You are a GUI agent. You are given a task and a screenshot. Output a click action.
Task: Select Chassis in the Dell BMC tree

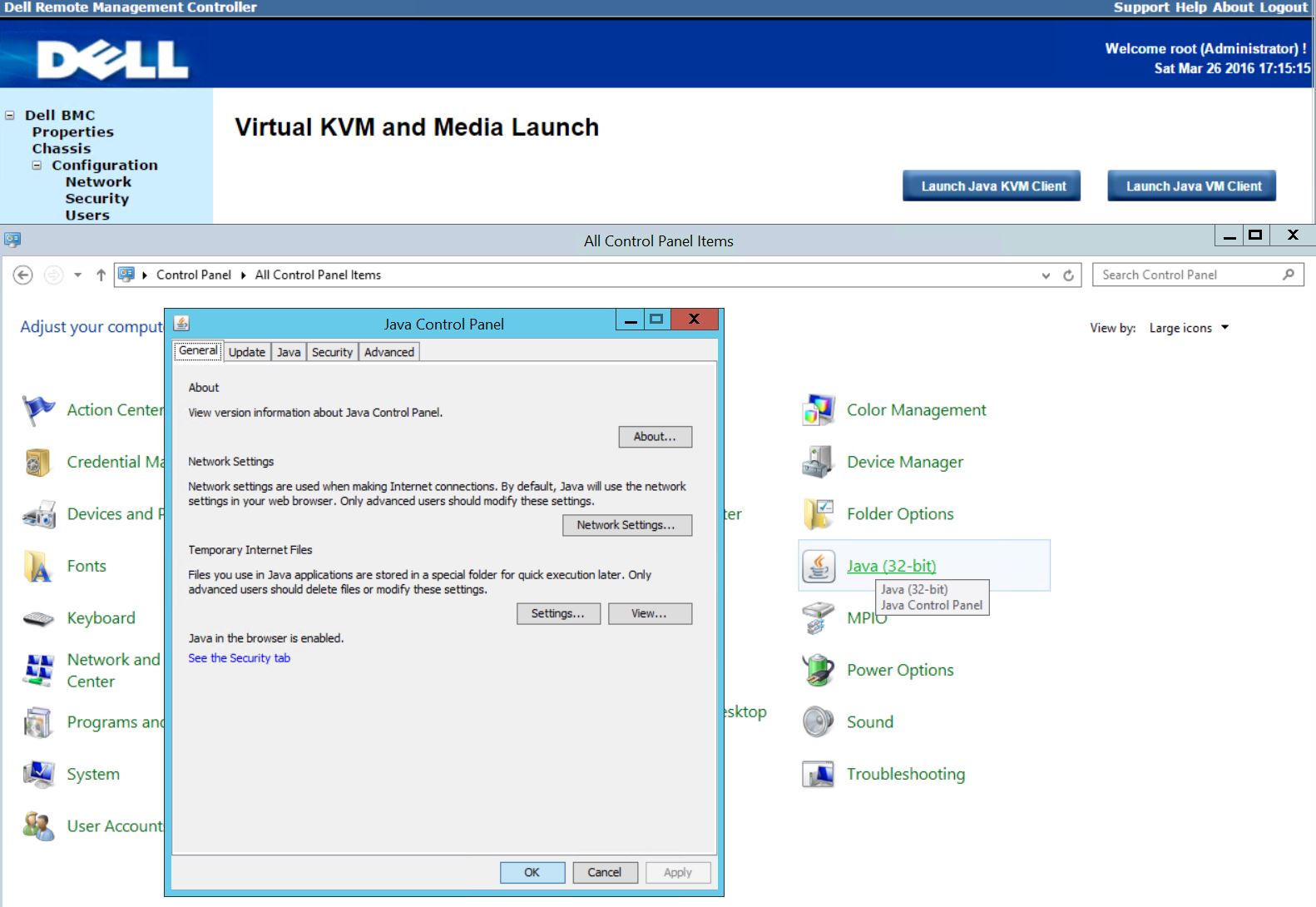[62, 148]
